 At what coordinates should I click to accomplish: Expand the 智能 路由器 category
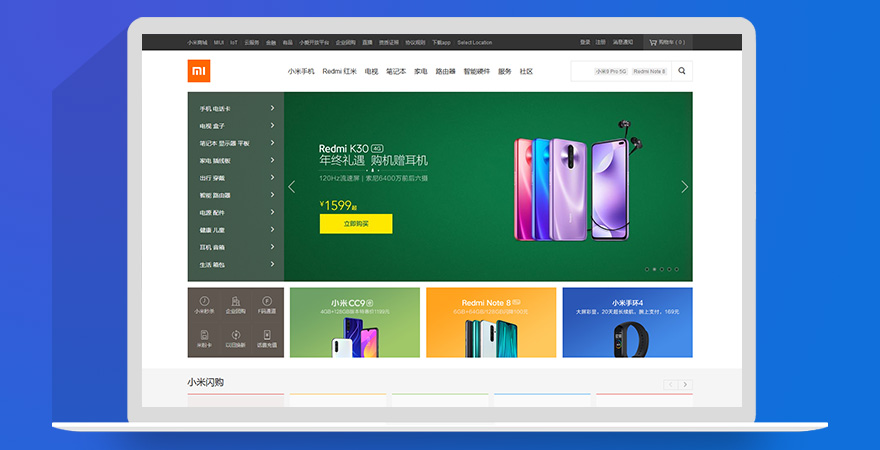click(x=235, y=195)
